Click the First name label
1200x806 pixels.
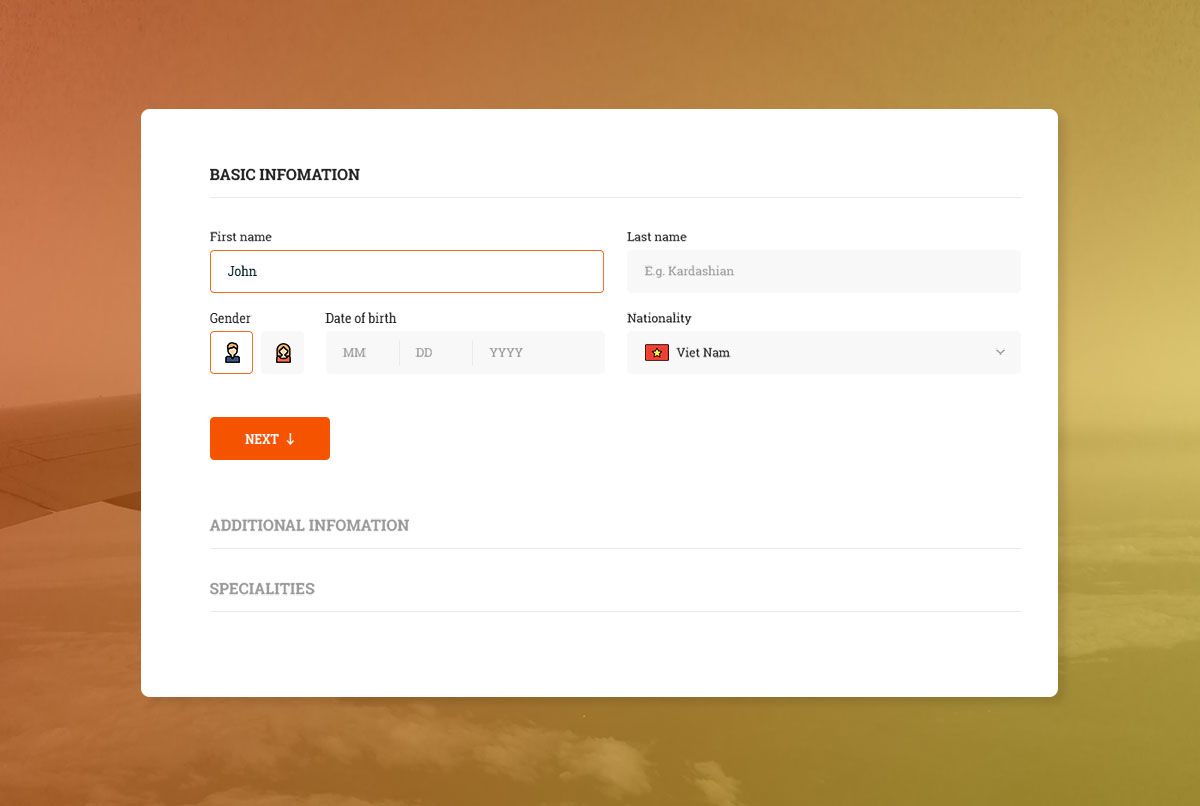[241, 237]
